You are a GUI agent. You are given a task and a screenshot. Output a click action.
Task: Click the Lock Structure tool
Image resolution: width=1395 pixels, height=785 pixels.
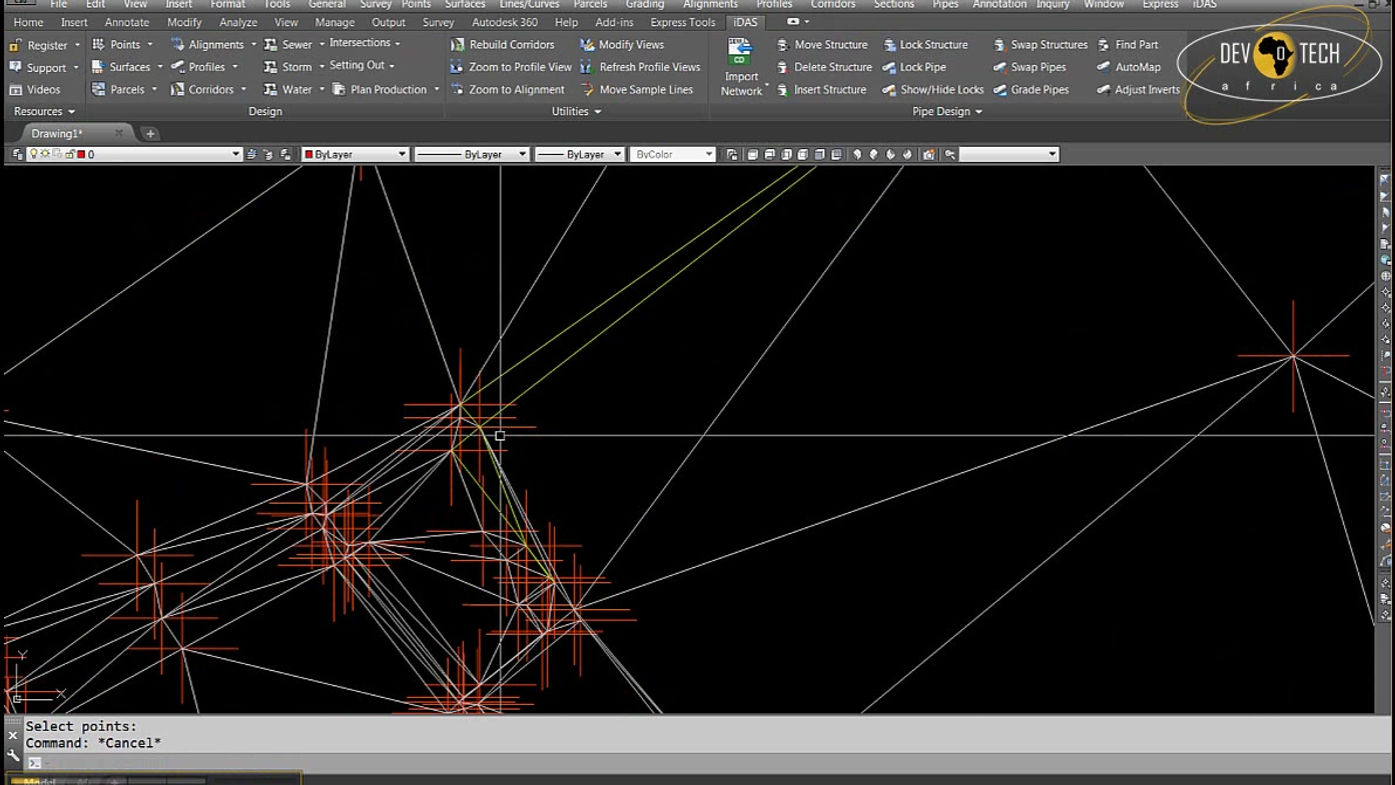(924, 45)
